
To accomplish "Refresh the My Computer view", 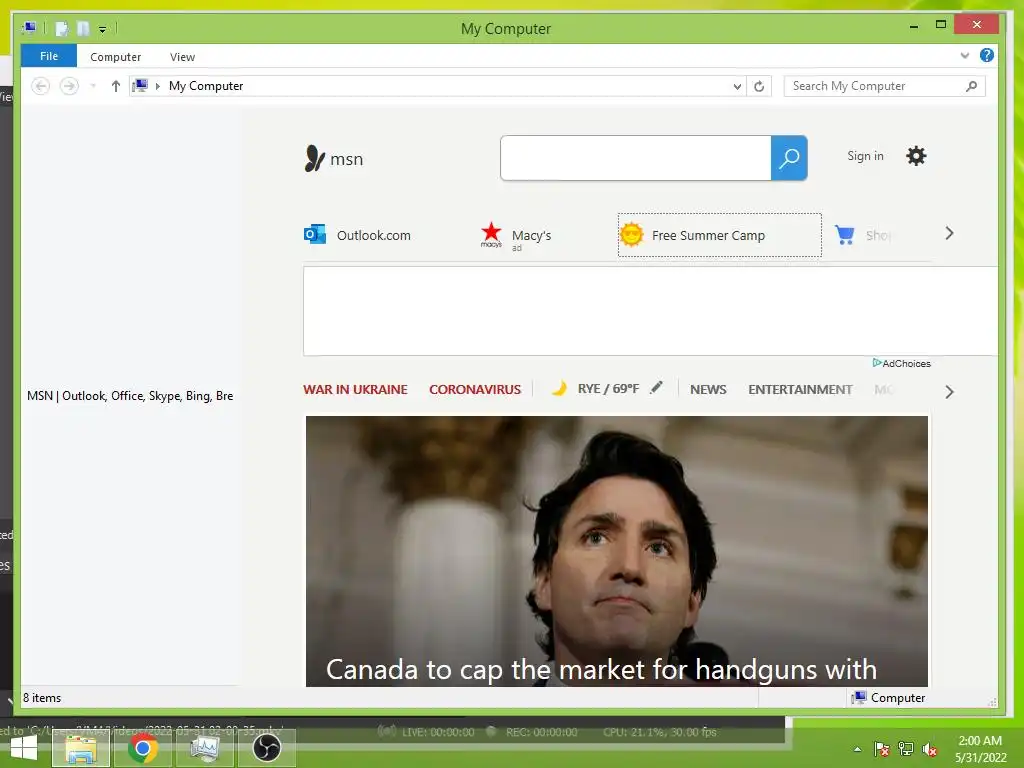I will (759, 86).
